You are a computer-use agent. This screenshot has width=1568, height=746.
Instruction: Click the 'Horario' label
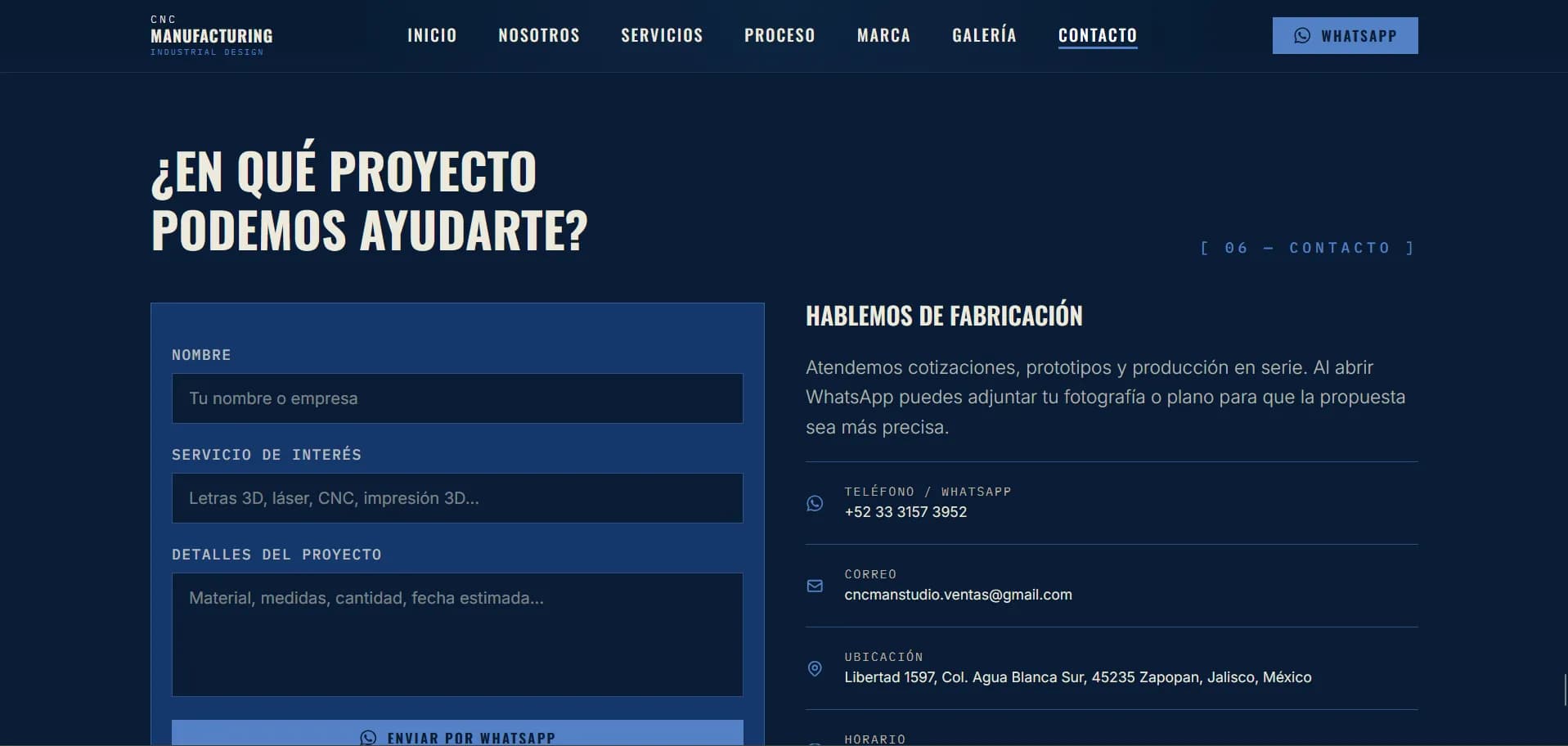click(874, 739)
